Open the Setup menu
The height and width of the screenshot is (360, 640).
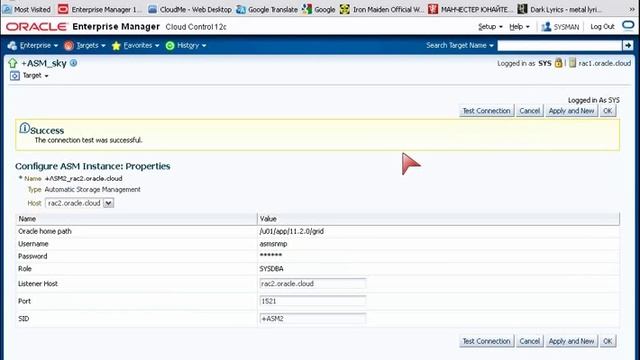490,27
